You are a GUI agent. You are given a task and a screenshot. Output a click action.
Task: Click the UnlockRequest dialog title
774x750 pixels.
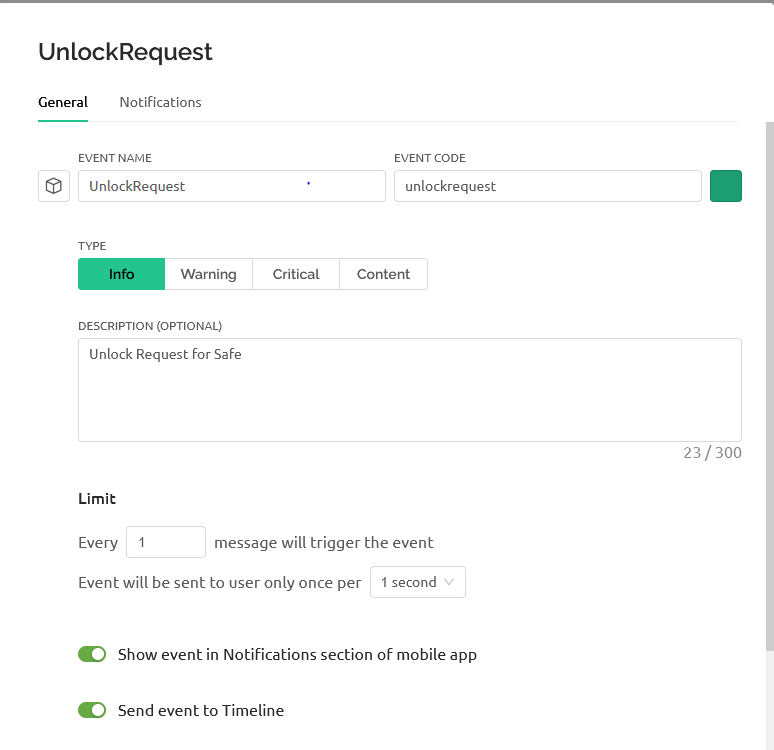125,52
